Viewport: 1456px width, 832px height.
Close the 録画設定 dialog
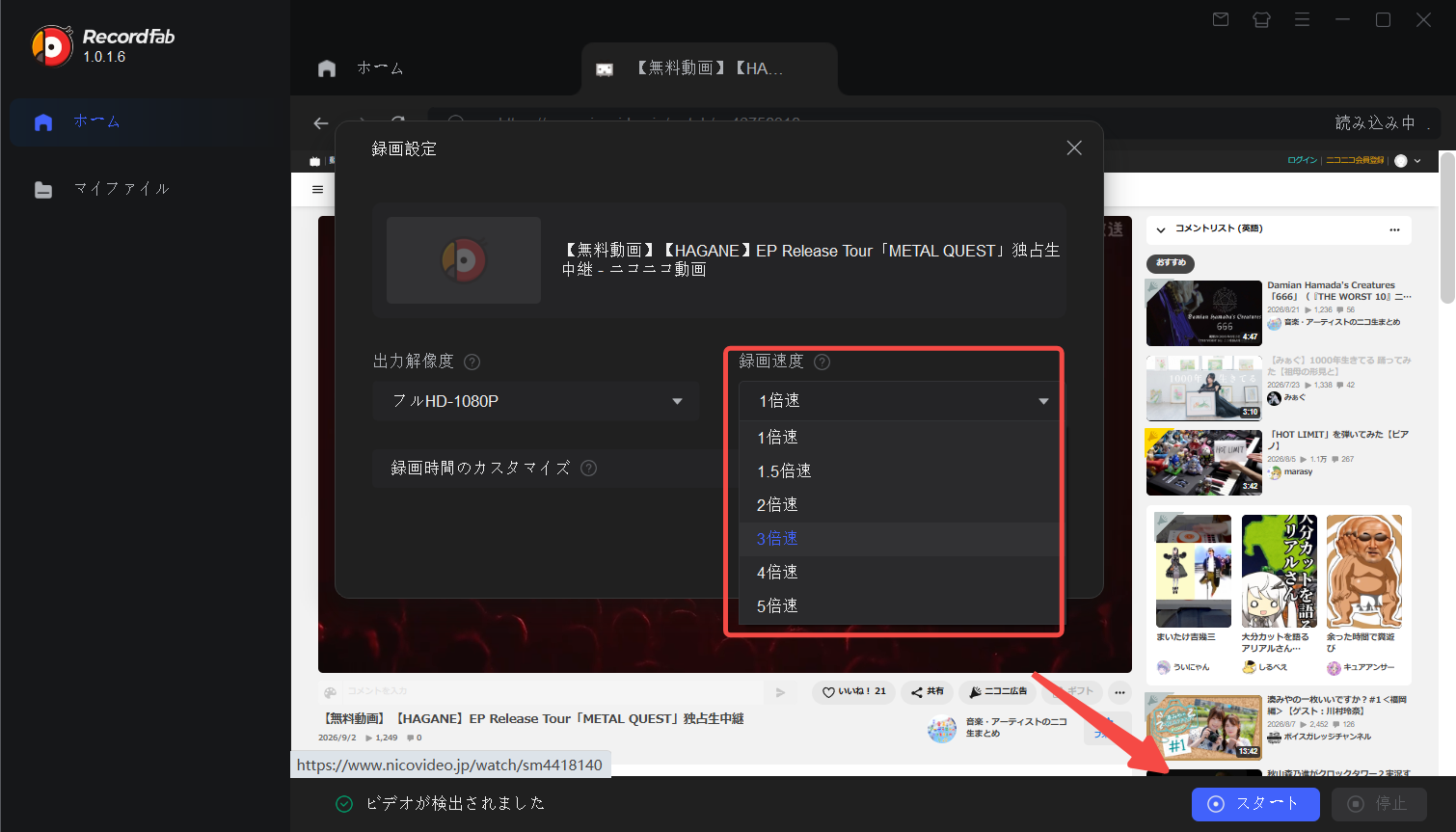[1074, 148]
